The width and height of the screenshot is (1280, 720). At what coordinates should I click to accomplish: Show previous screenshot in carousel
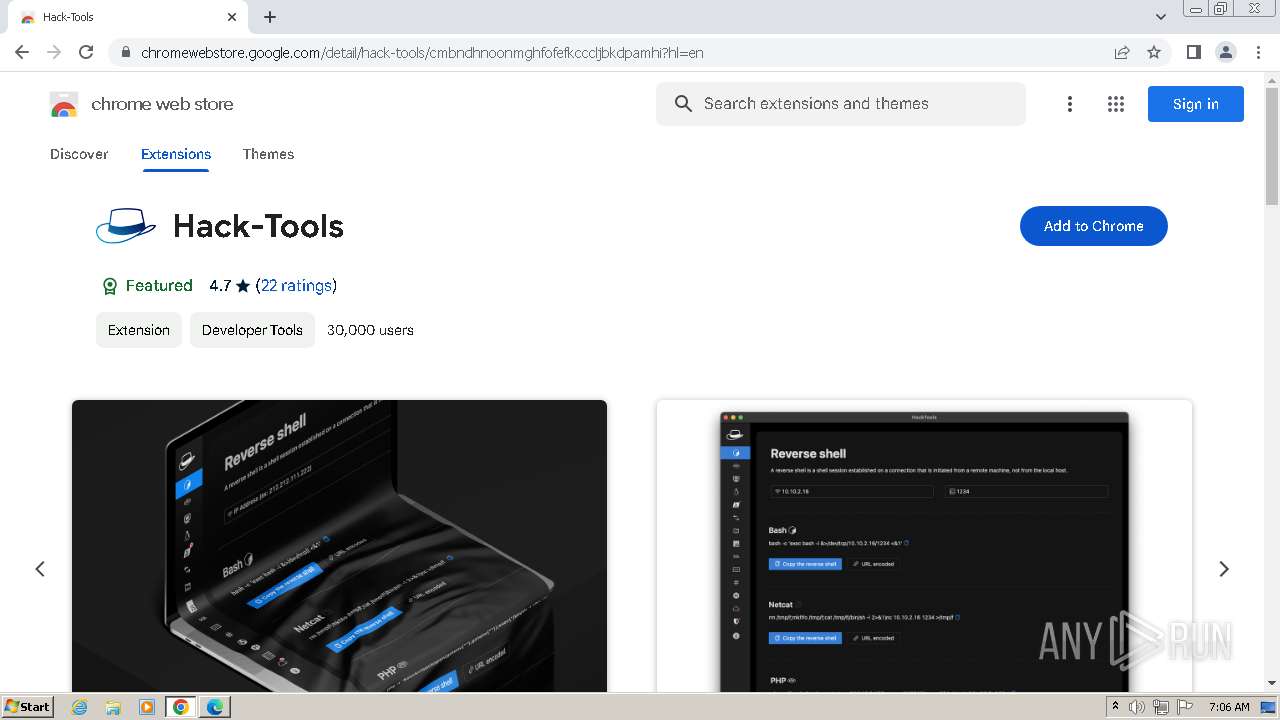coord(40,569)
